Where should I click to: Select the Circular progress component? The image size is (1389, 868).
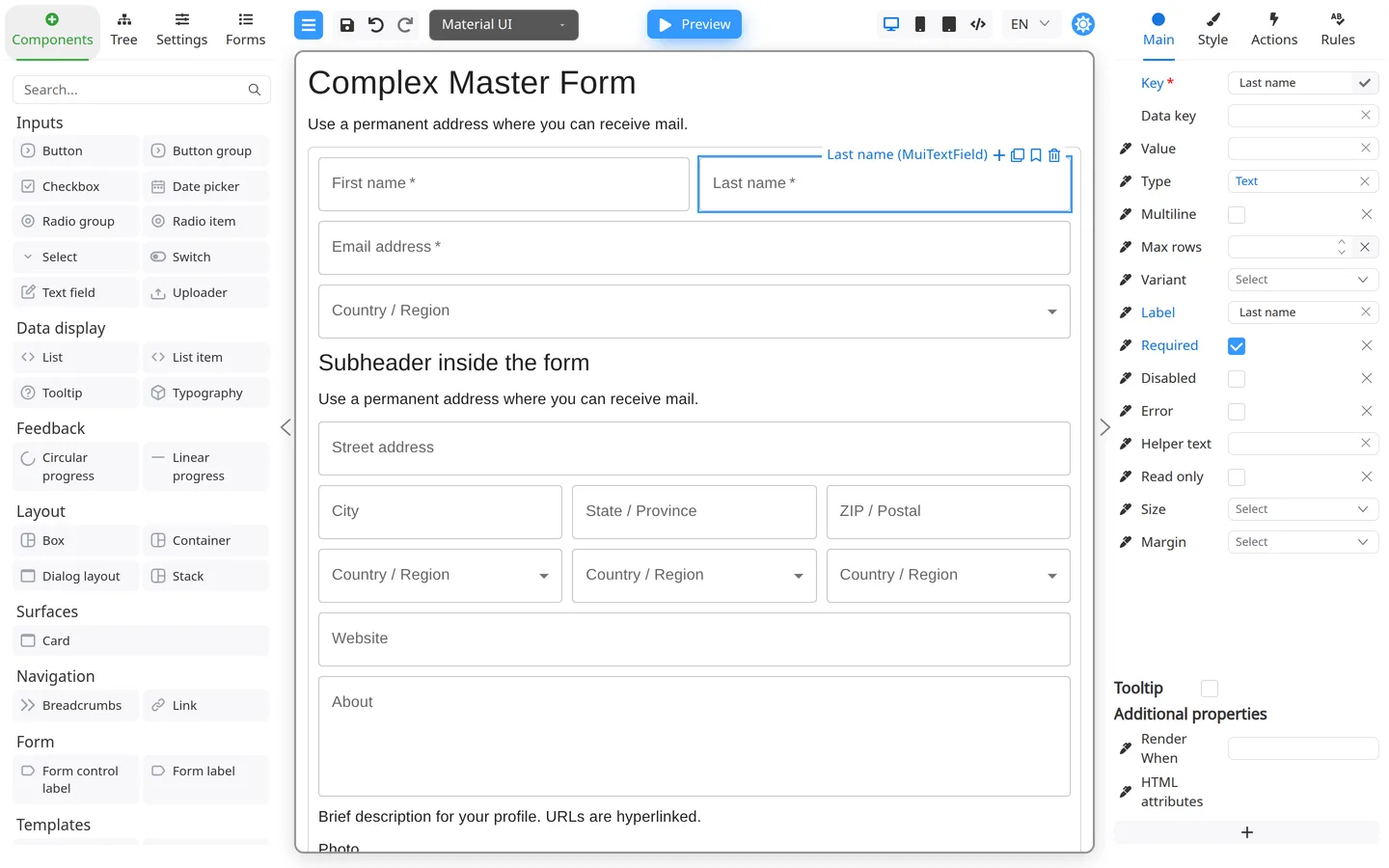[x=76, y=467]
